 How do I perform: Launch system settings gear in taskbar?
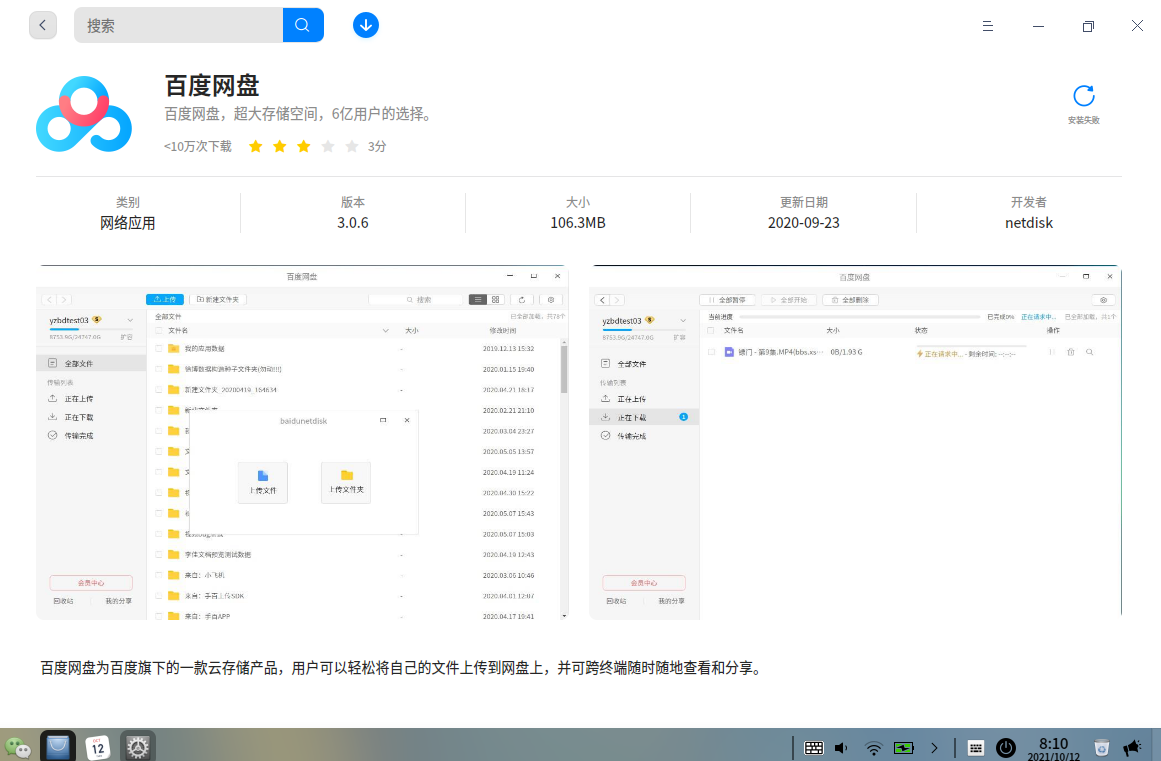click(x=138, y=746)
